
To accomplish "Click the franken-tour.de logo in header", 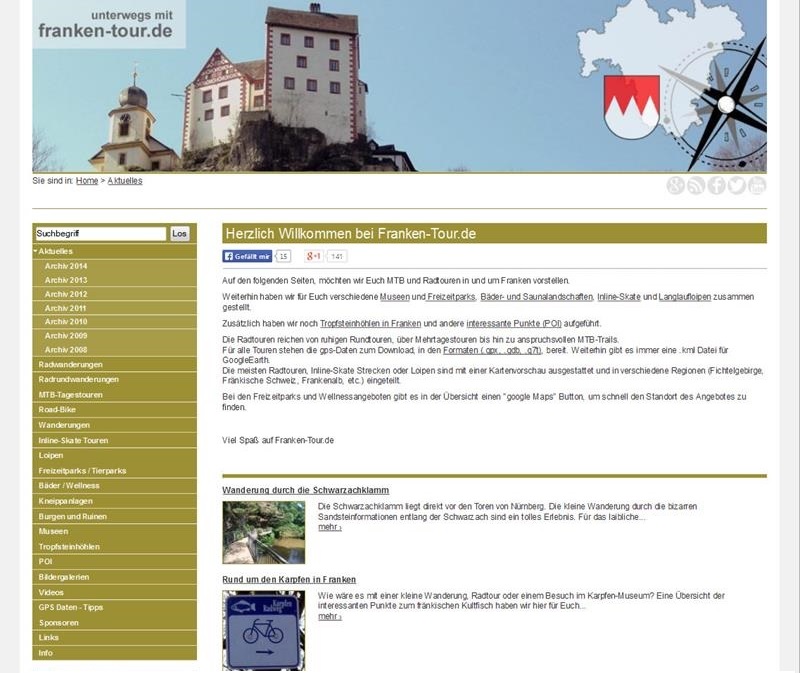I will pos(109,24).
